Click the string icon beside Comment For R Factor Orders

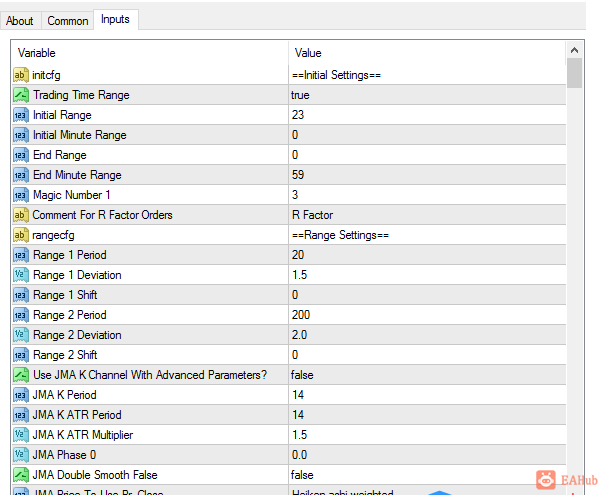21,215
